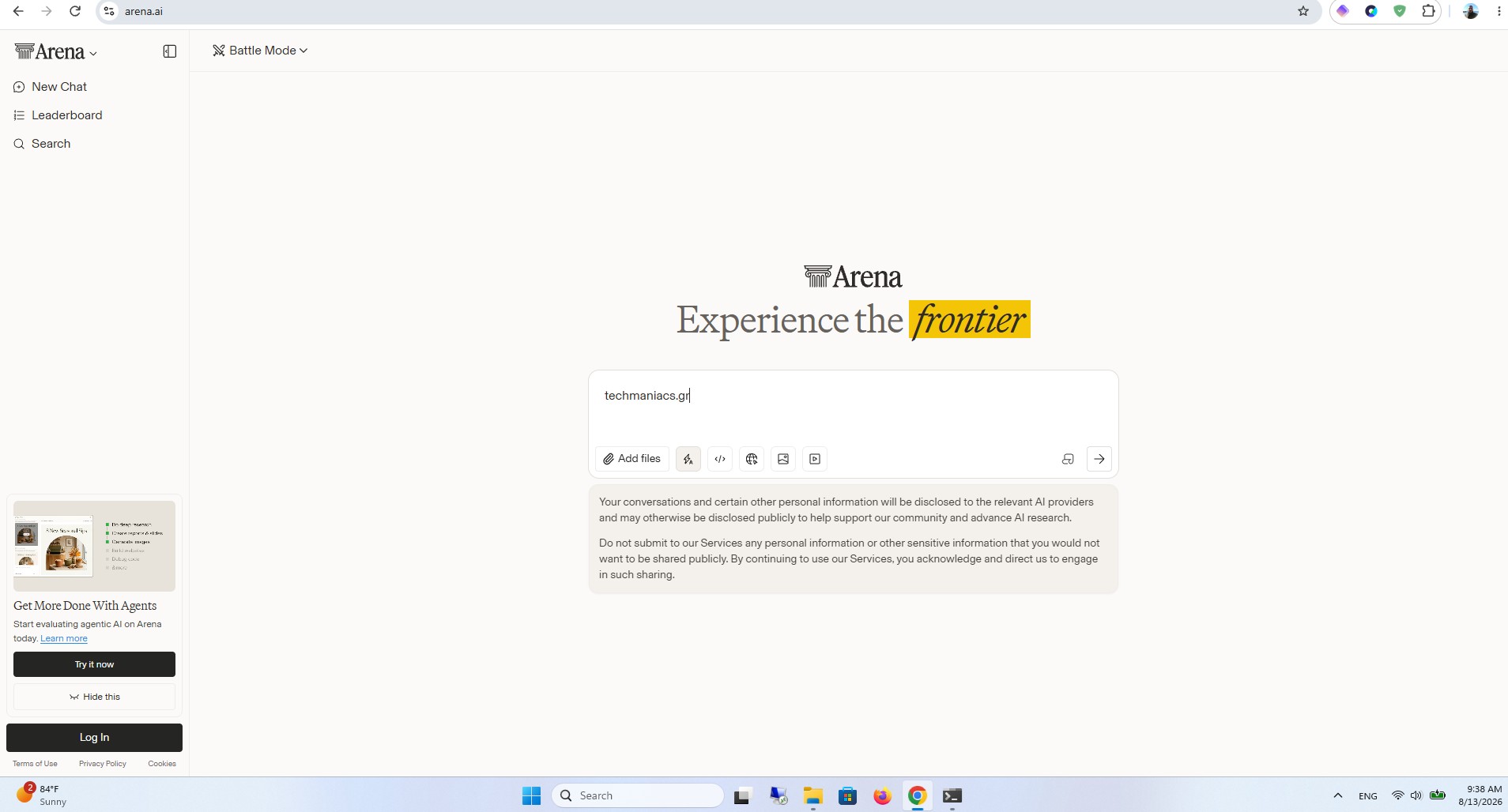1508x812 pixels.
Task: Open the Extensions puzzle-piece menu
Action: (x=1428, y=11)
